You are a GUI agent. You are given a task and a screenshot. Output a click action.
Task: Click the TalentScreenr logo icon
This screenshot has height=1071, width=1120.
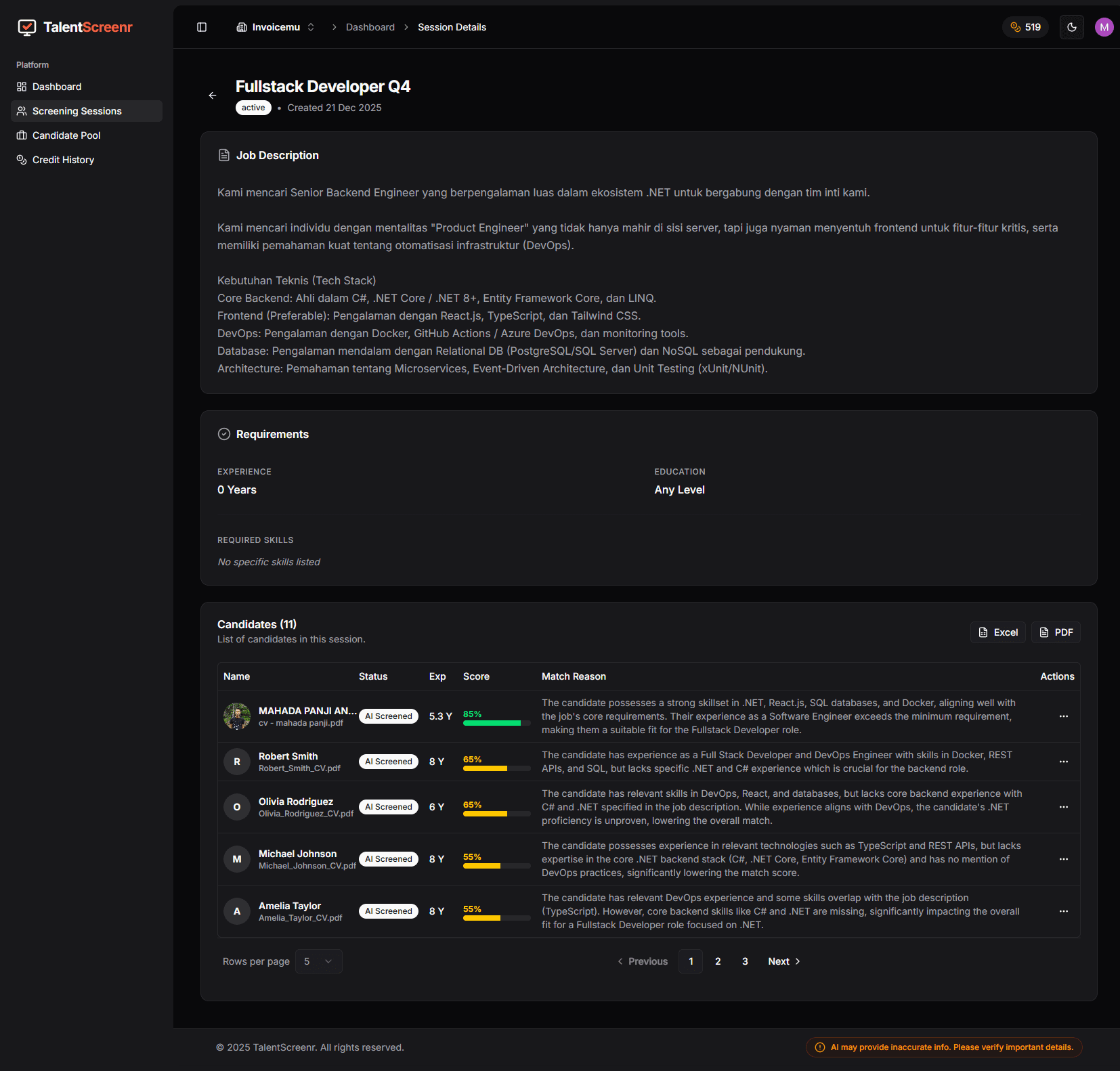(26, 27)
